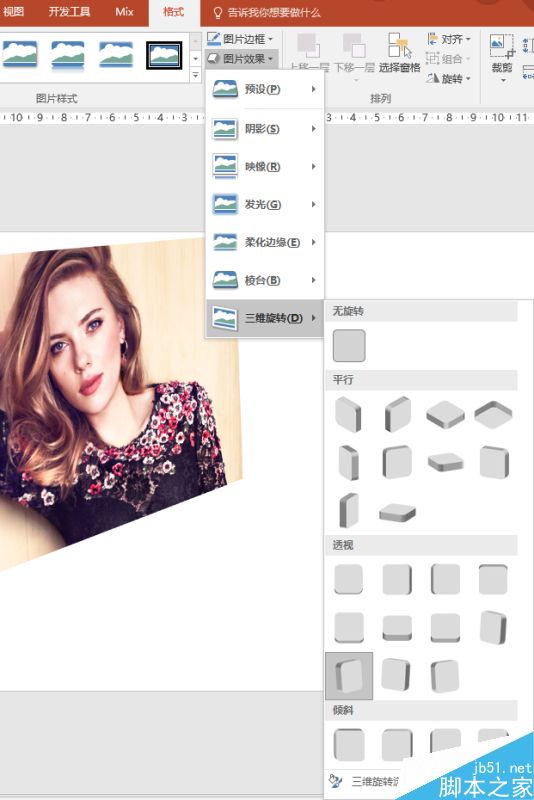
Task: Apply the black double-frame picture style
Action: tap(164, 55)
